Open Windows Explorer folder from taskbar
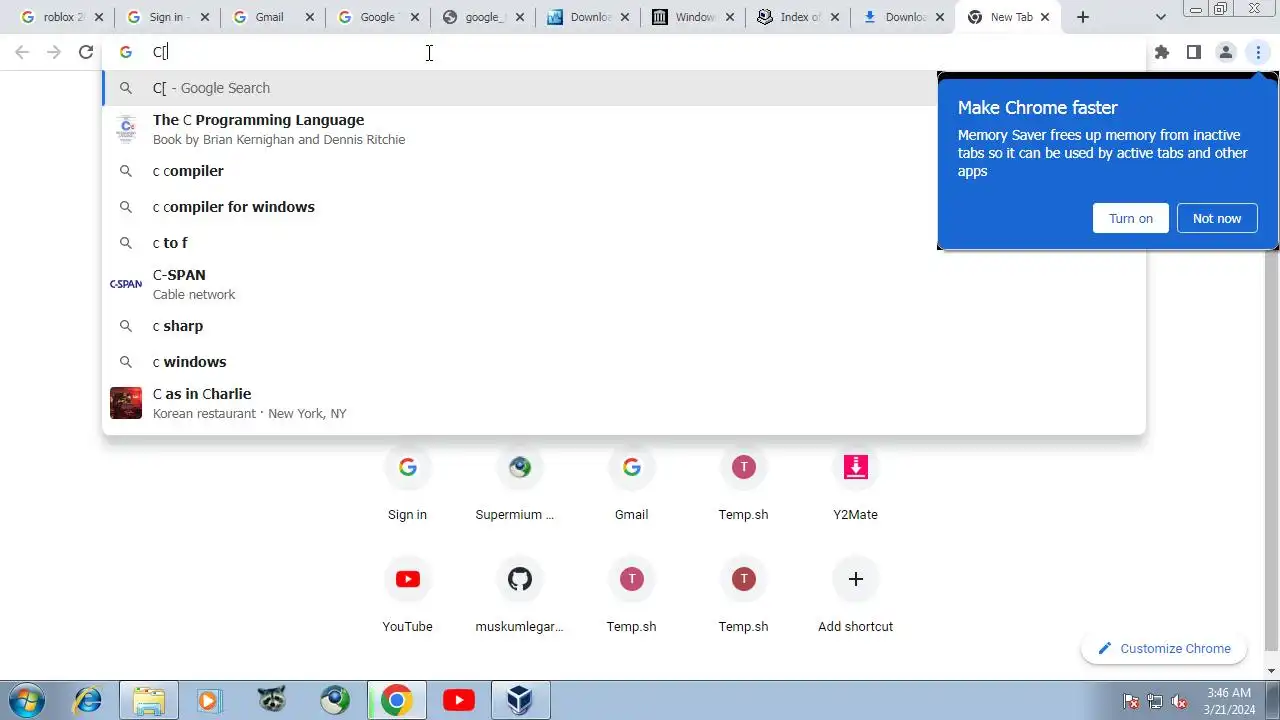 pos(149,700)
